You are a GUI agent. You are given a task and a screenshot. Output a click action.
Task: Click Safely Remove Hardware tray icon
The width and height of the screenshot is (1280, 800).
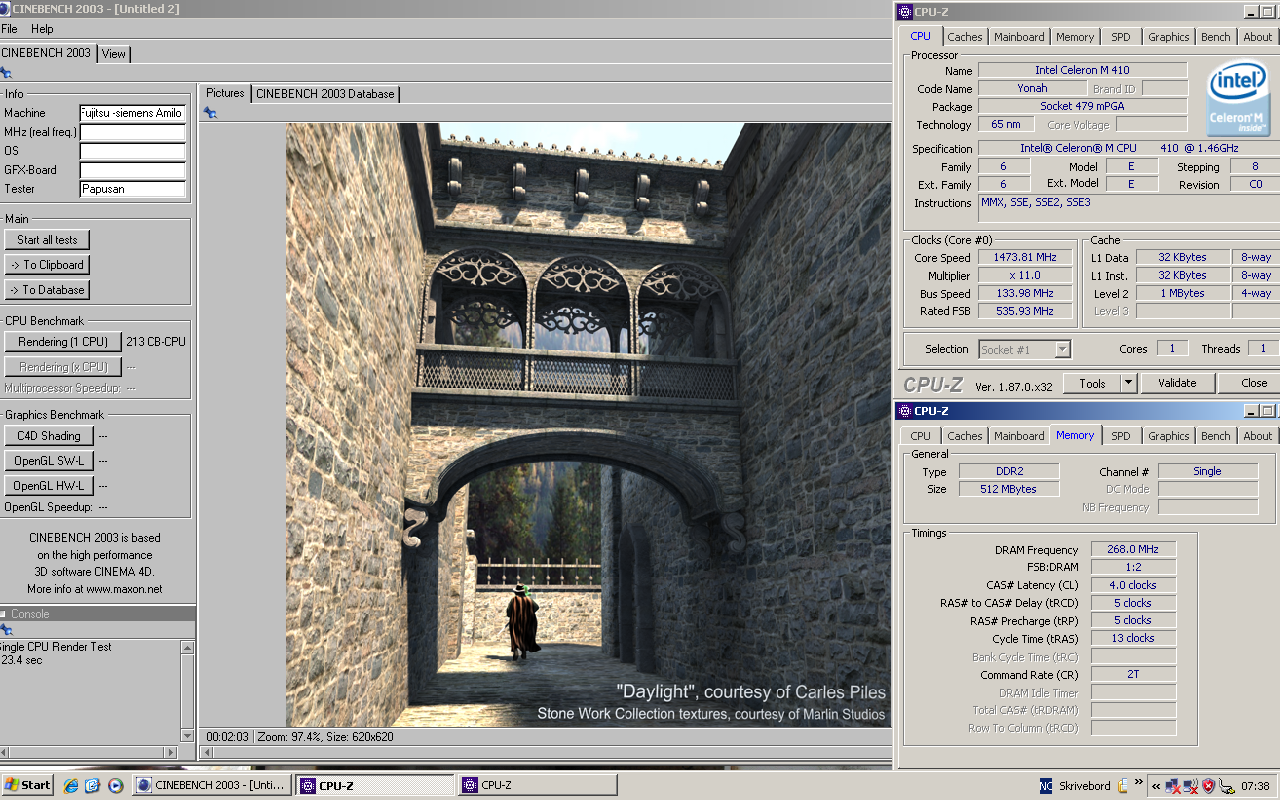click(x=1226, y=786)
